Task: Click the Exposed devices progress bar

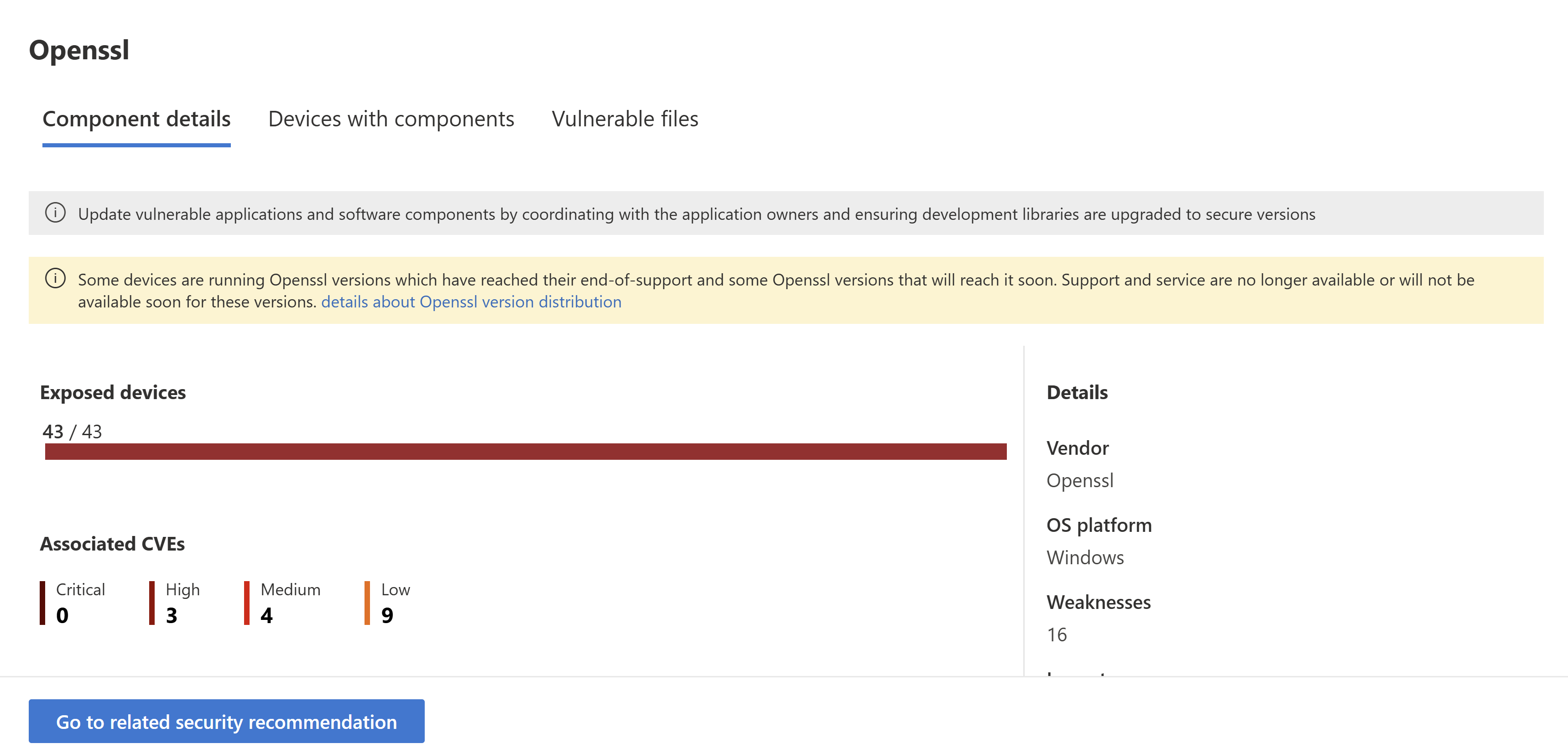Action: (x=526, y=452)
